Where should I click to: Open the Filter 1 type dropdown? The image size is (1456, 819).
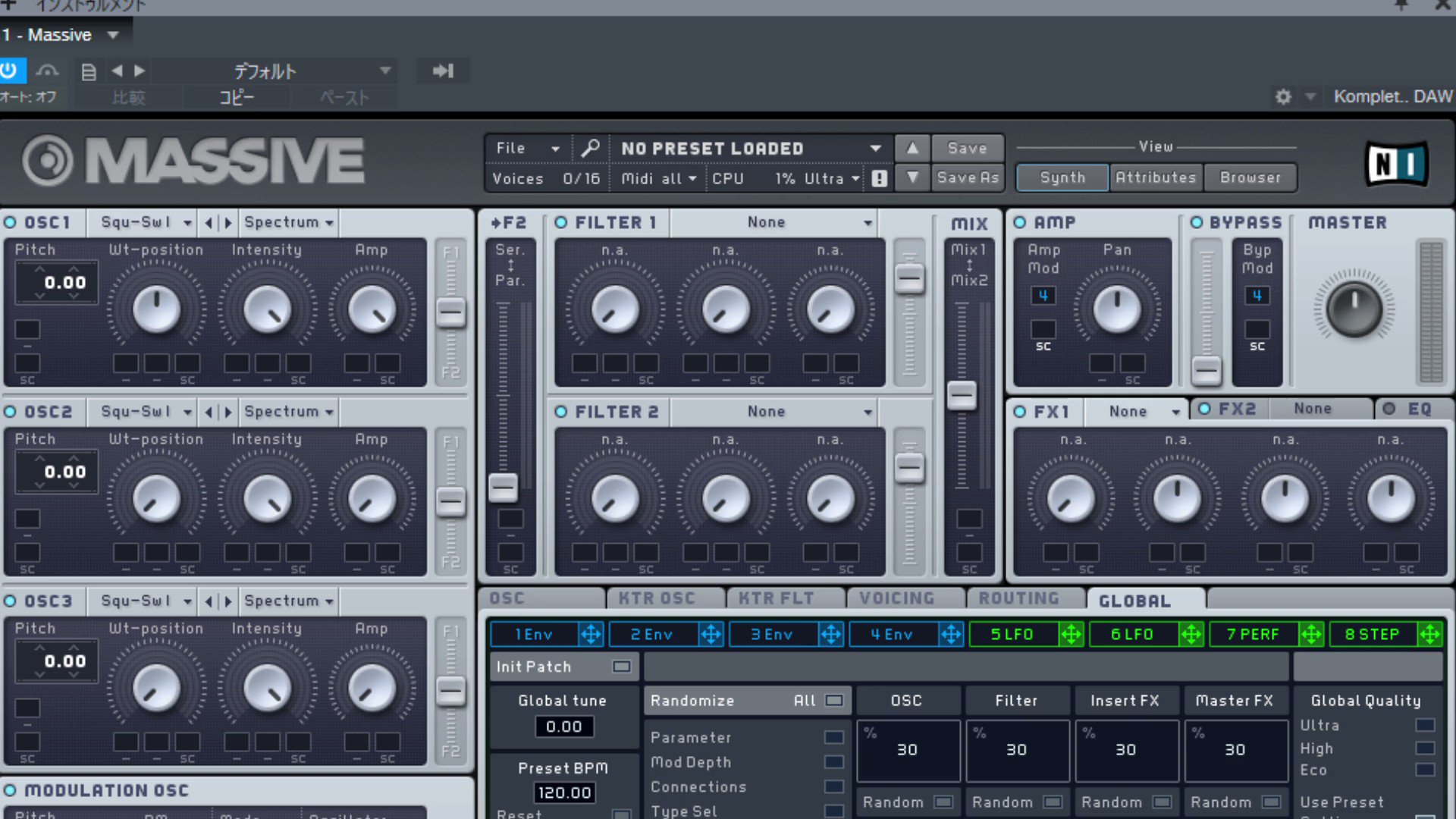tap(868, 223)
